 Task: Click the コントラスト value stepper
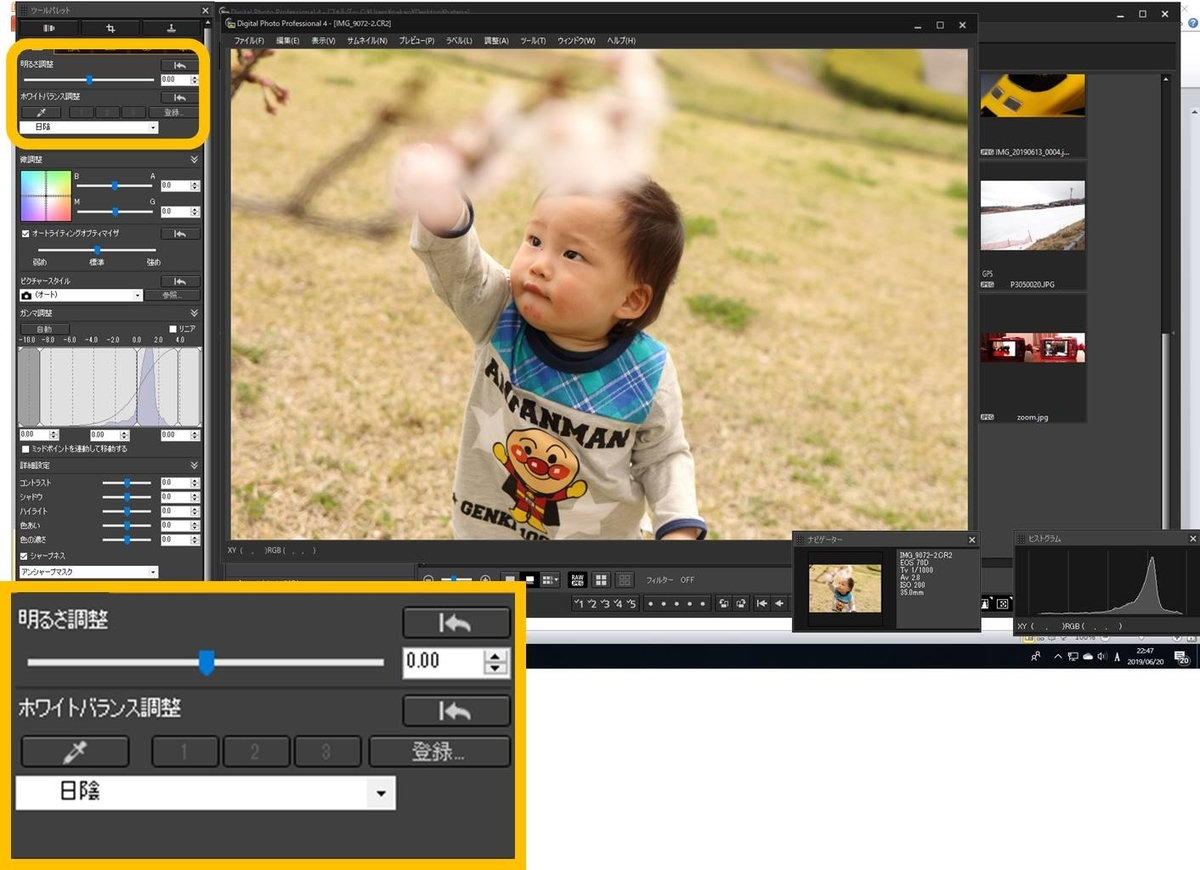pyautogui.click(x=195, y=483)
